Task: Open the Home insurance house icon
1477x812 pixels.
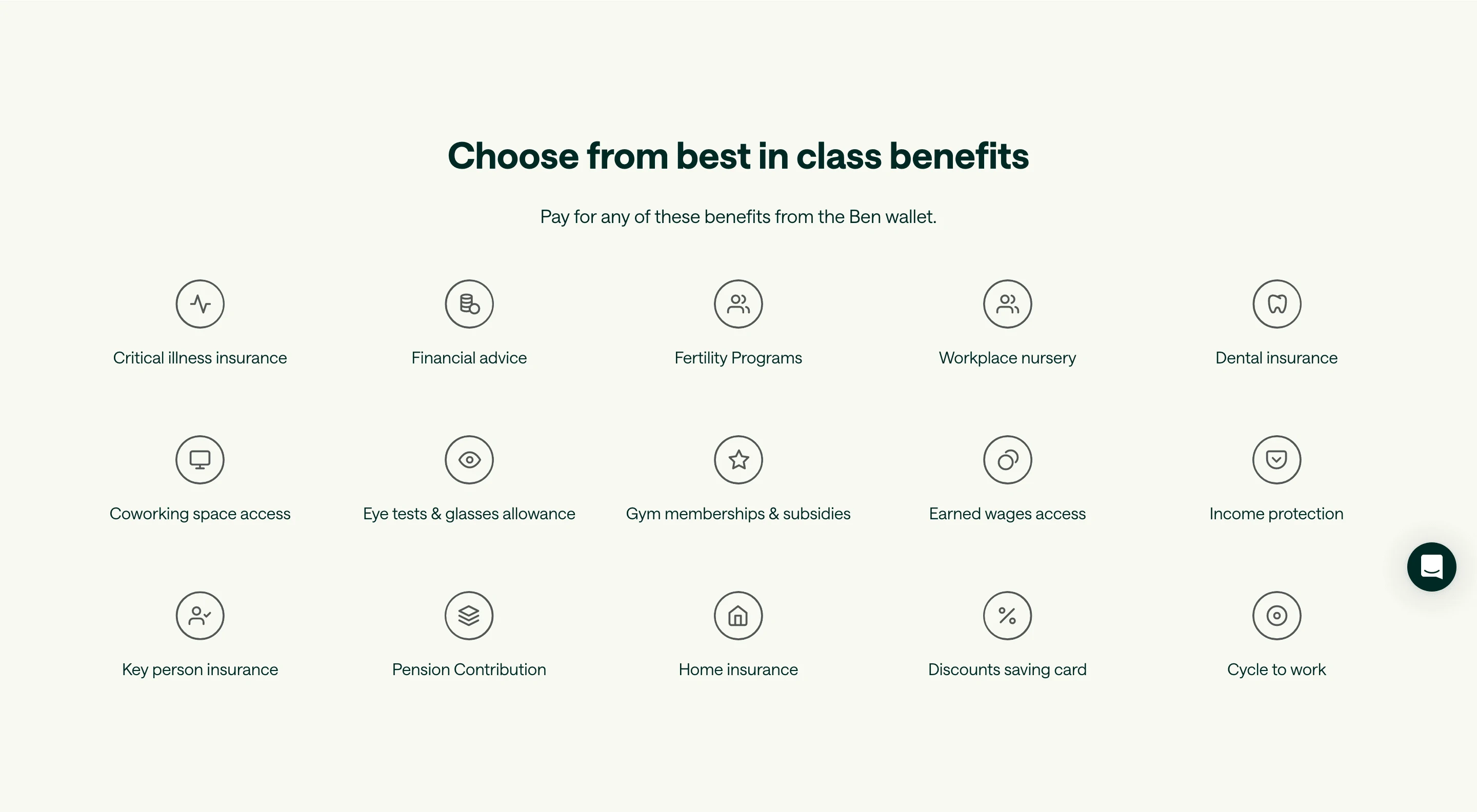Action: pyautogui.click(x=738, y=616)
